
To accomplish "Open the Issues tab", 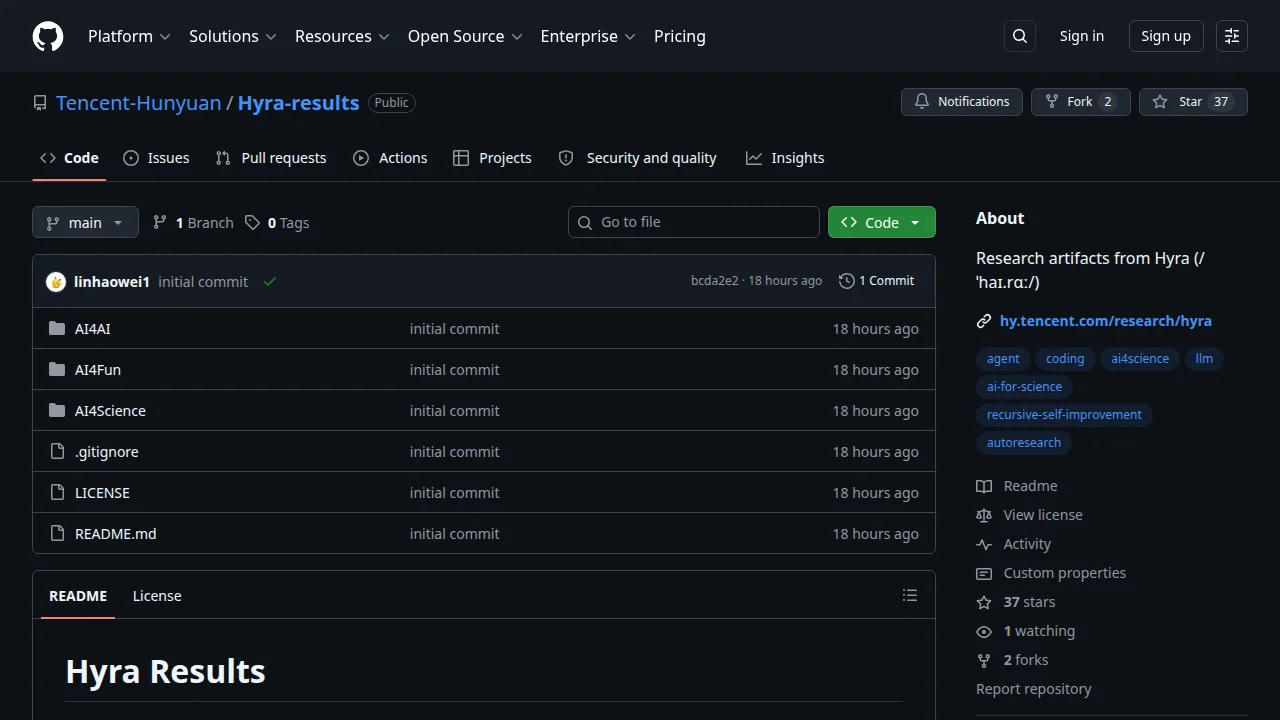I will [x=156, y=158].
